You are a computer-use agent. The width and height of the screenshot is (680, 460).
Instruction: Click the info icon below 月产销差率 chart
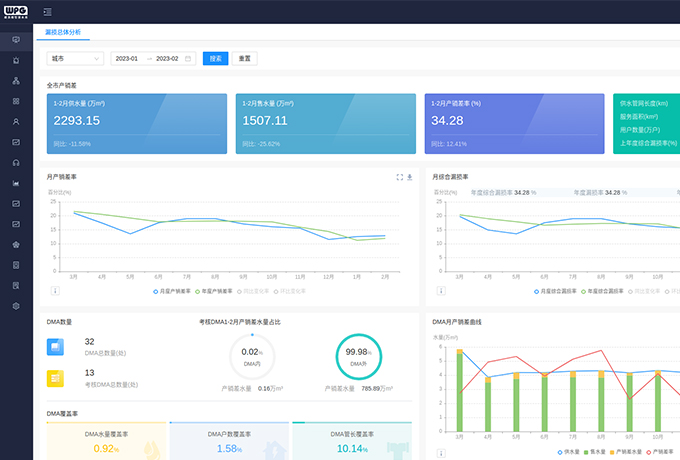pos(54,291)
